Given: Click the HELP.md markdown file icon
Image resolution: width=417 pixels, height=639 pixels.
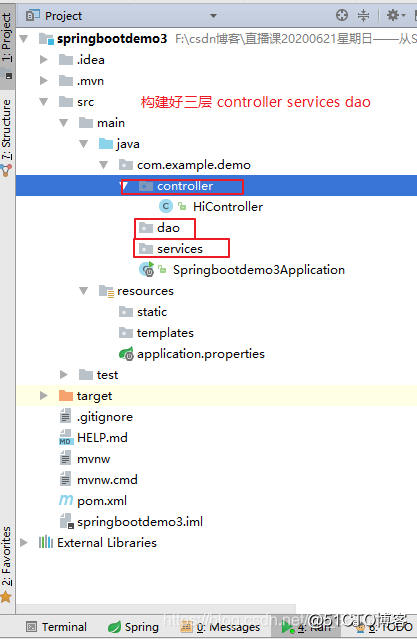Looking at the screenshot, I should [x=65, y=437].
